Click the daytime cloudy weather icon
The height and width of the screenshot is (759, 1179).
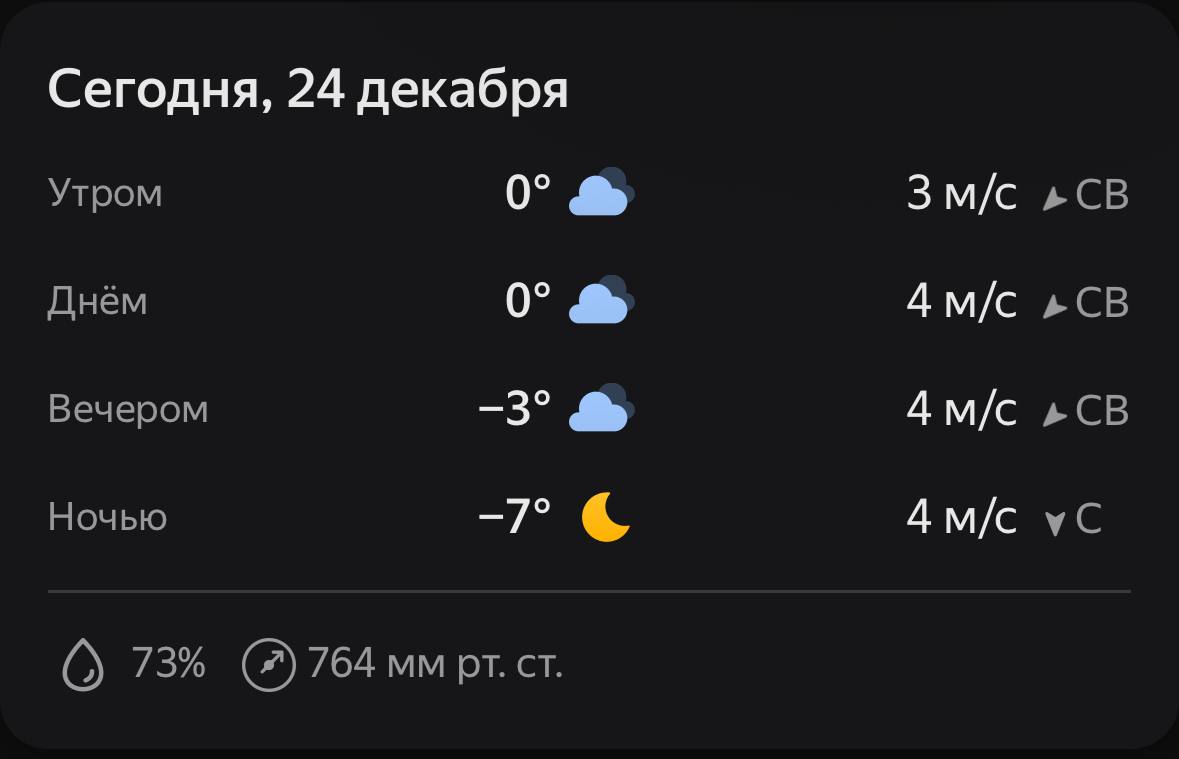pyautogui.click(x=602, y=301)
